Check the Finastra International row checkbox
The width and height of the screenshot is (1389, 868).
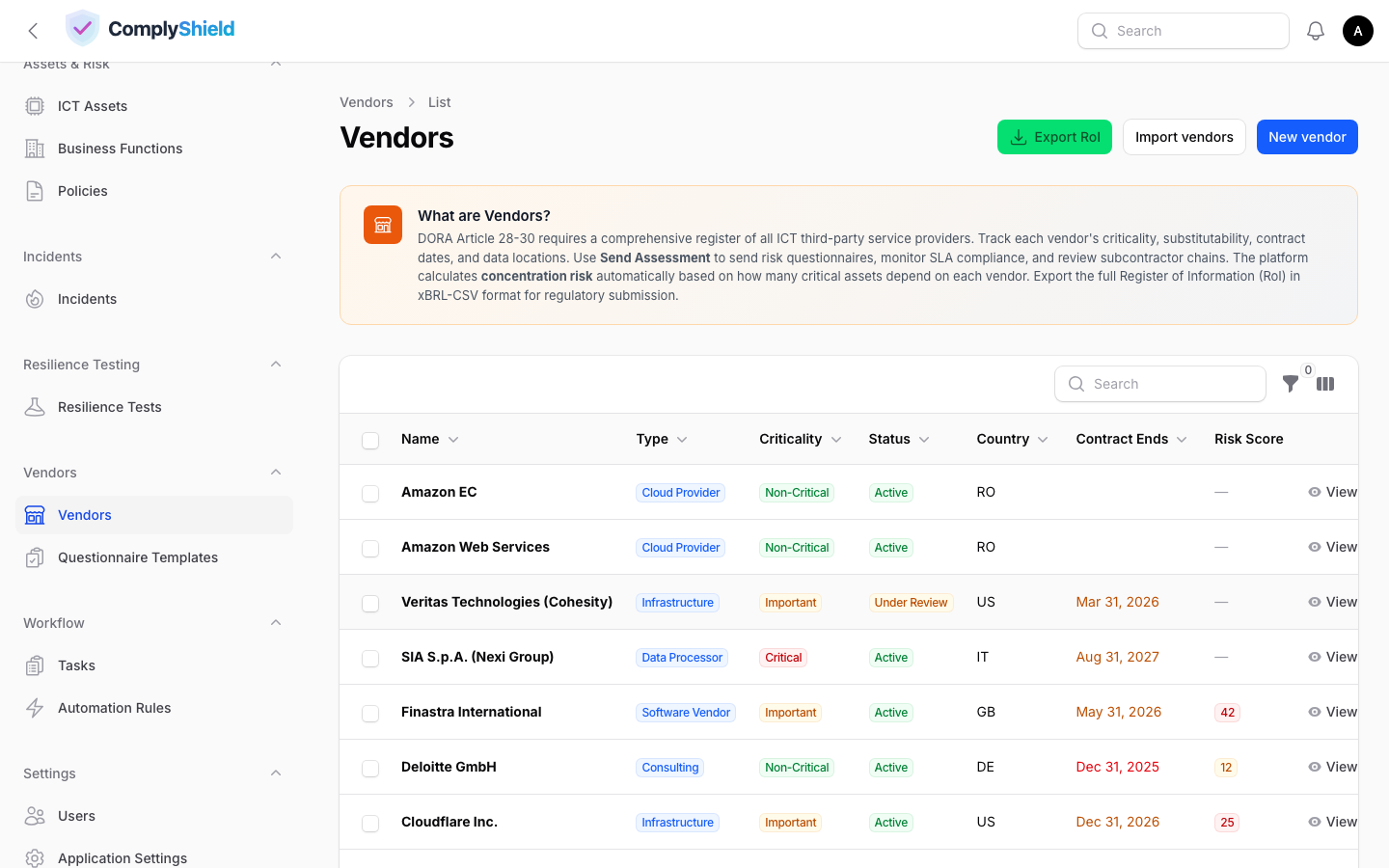(370, 713)
